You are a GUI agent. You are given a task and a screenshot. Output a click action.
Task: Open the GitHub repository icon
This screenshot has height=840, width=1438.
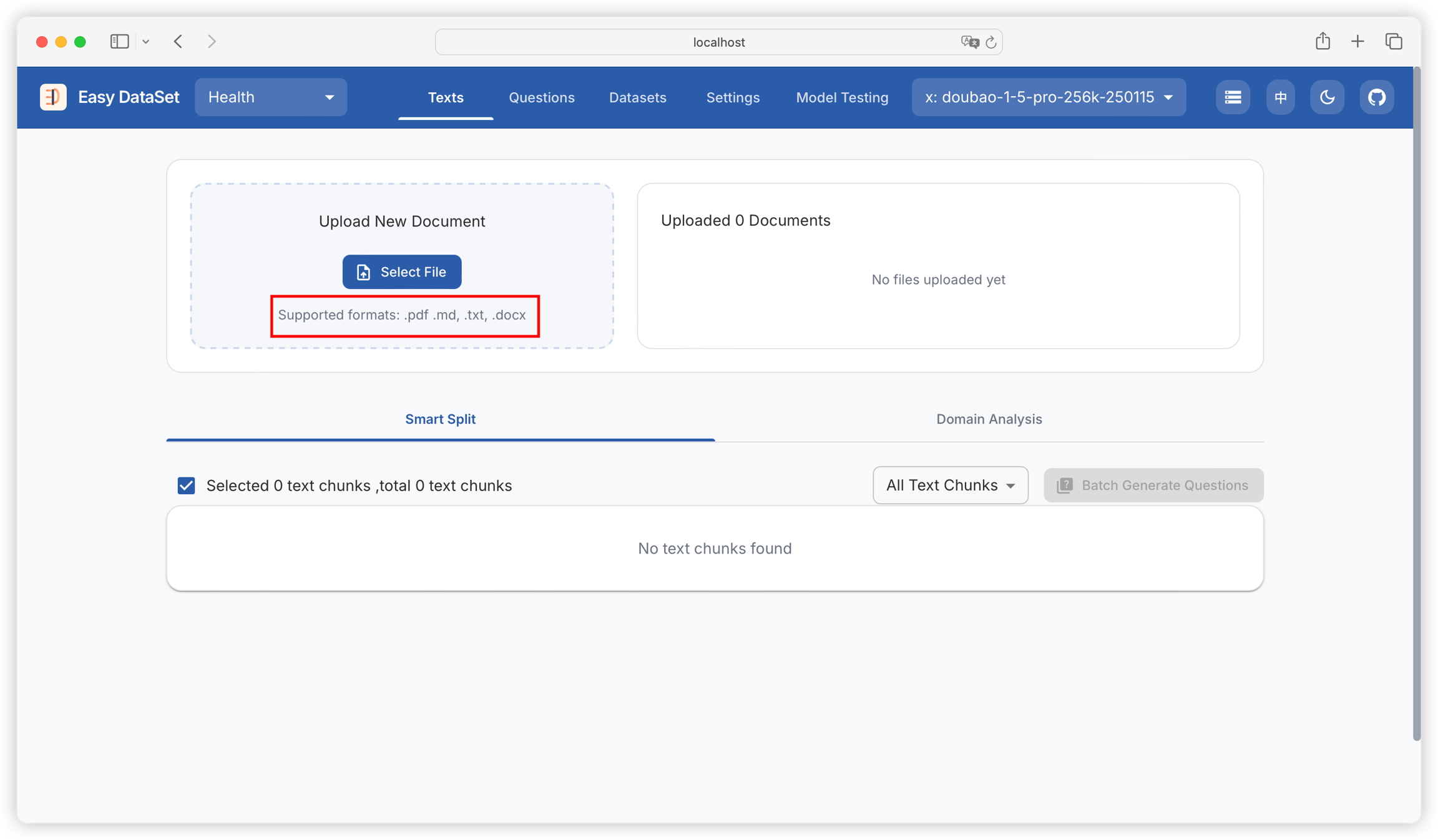pos(1376,97)
